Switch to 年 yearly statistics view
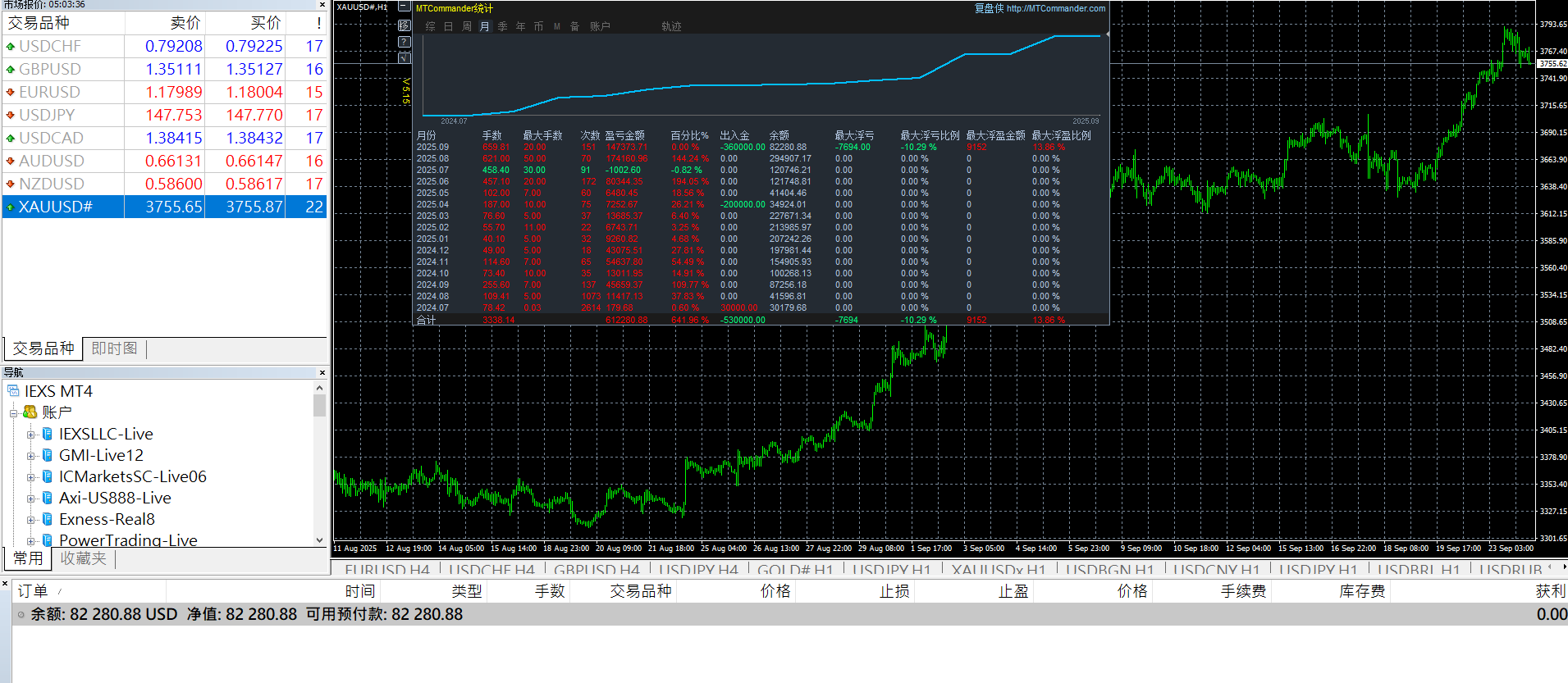The height and width of the screenshot is (683, 1568). pos(521,27)
